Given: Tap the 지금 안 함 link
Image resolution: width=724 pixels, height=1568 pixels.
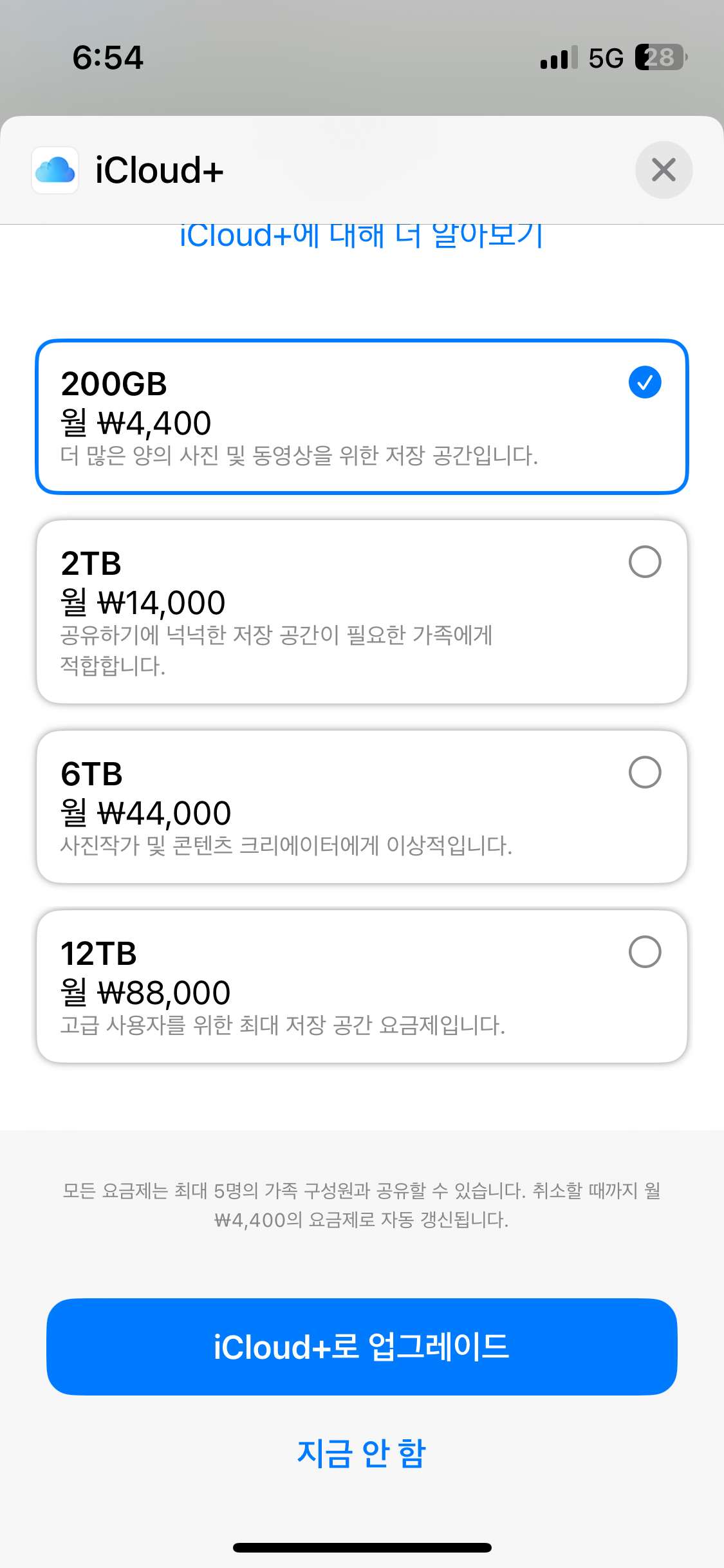Looking at the screenshot, I should tap(361, 1453).
